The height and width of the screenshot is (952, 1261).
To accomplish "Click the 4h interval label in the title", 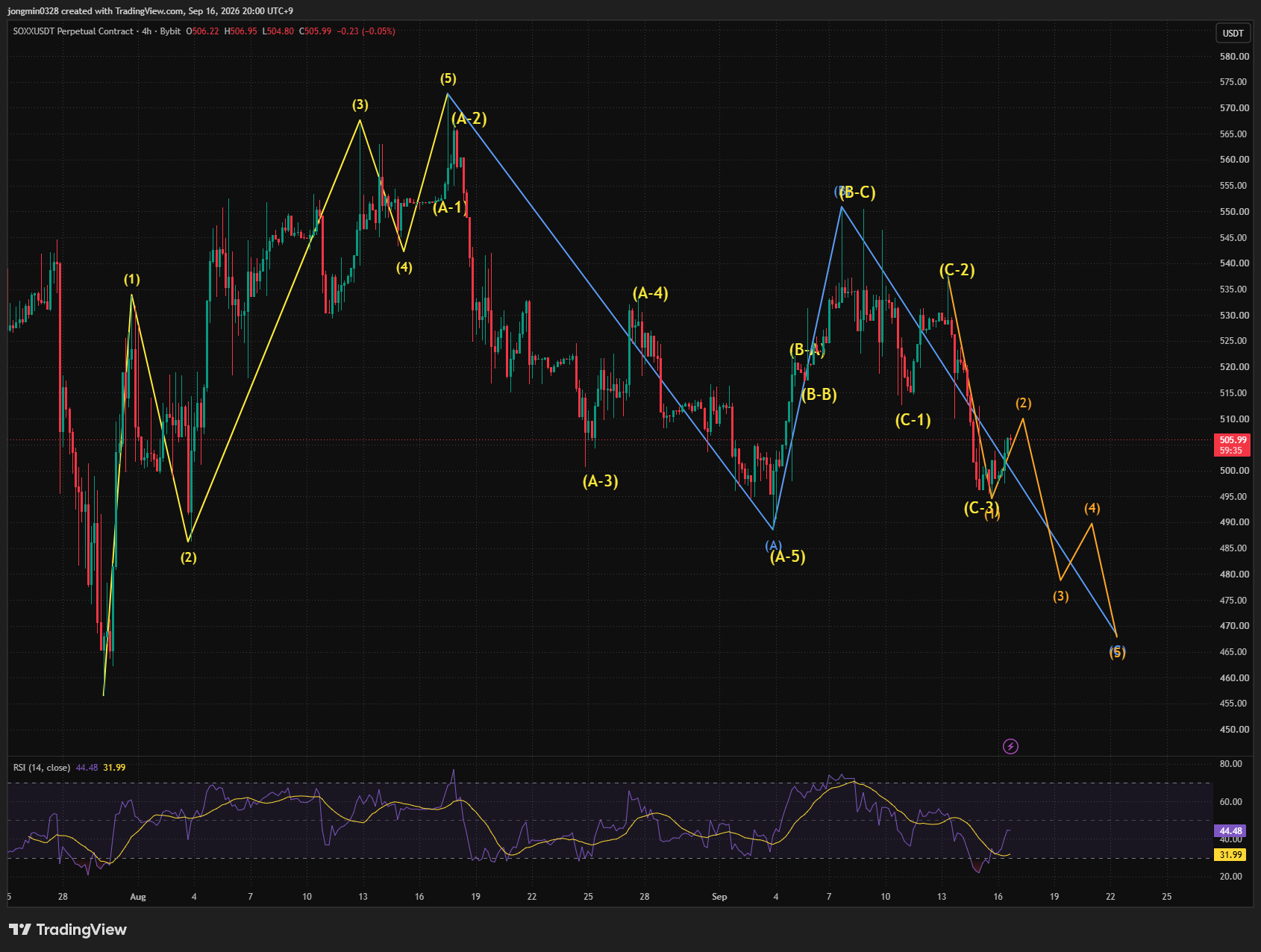I will point(147,31).
